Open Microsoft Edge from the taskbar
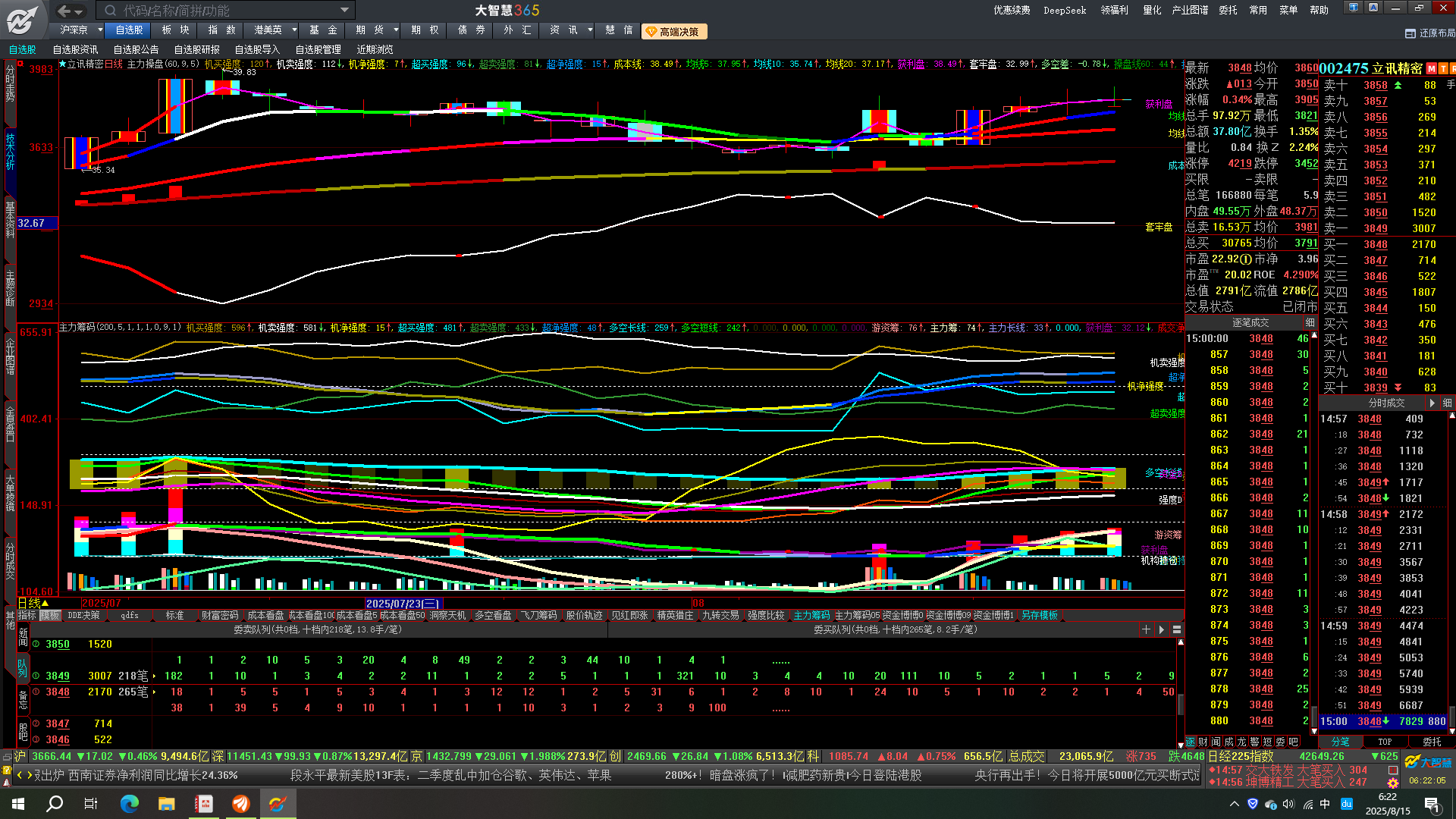Image resolution: width=1456 pixels, height=819 pixels. click(x=130, y=804)
